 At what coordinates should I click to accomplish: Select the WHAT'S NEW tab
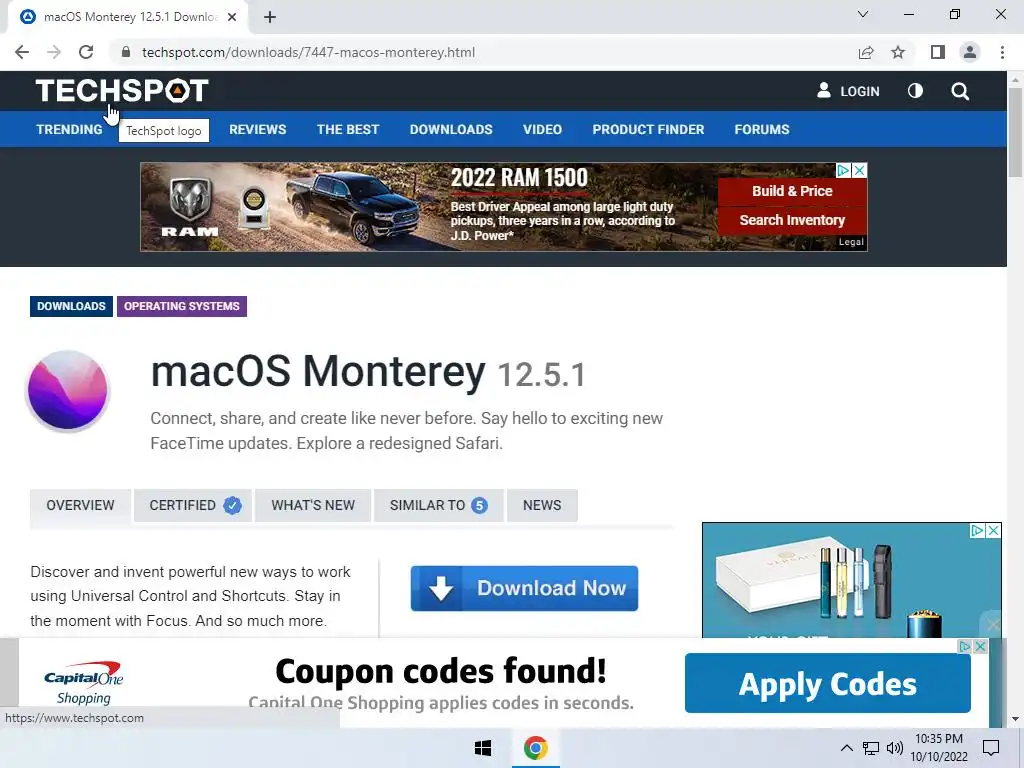pyautogui.click(x=313, y=505)
